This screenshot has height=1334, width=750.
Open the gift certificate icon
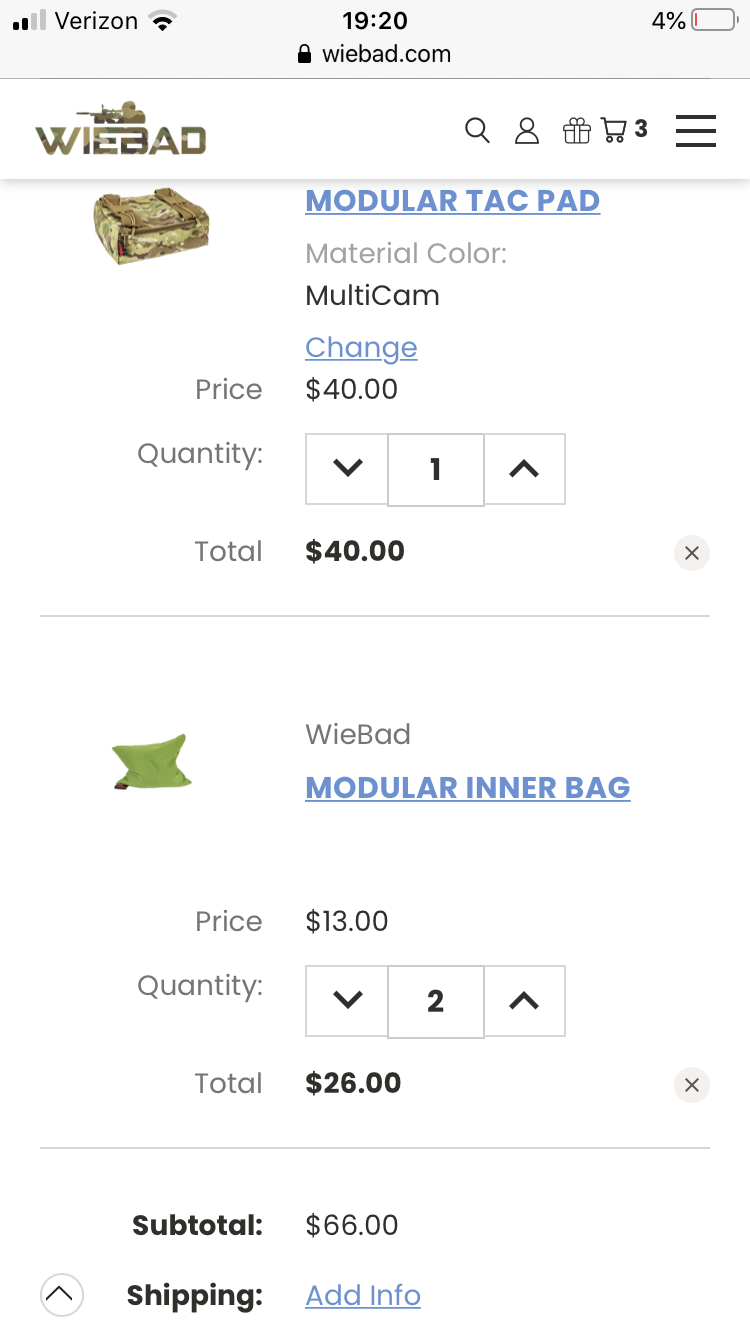577,130
